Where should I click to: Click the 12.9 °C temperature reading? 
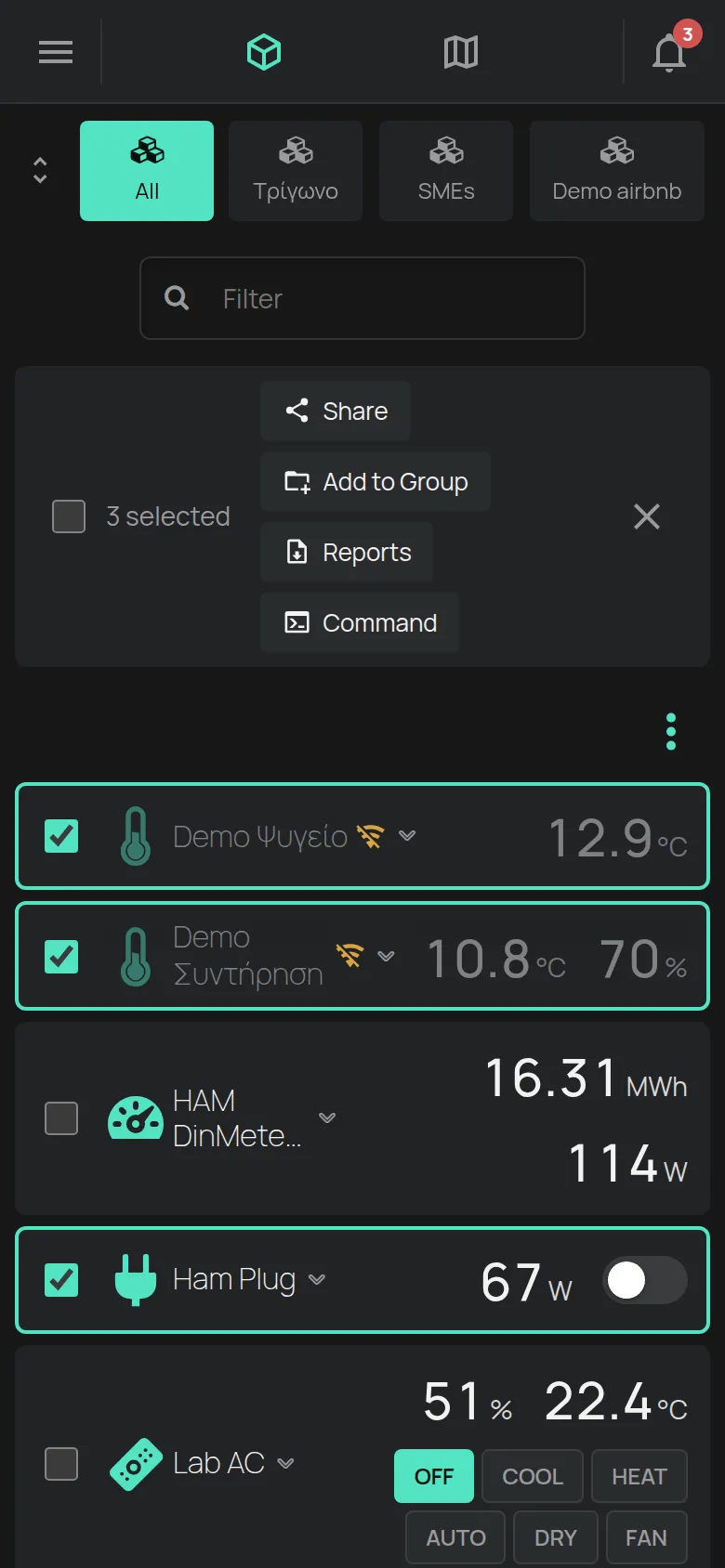click(x=617, y=838)
